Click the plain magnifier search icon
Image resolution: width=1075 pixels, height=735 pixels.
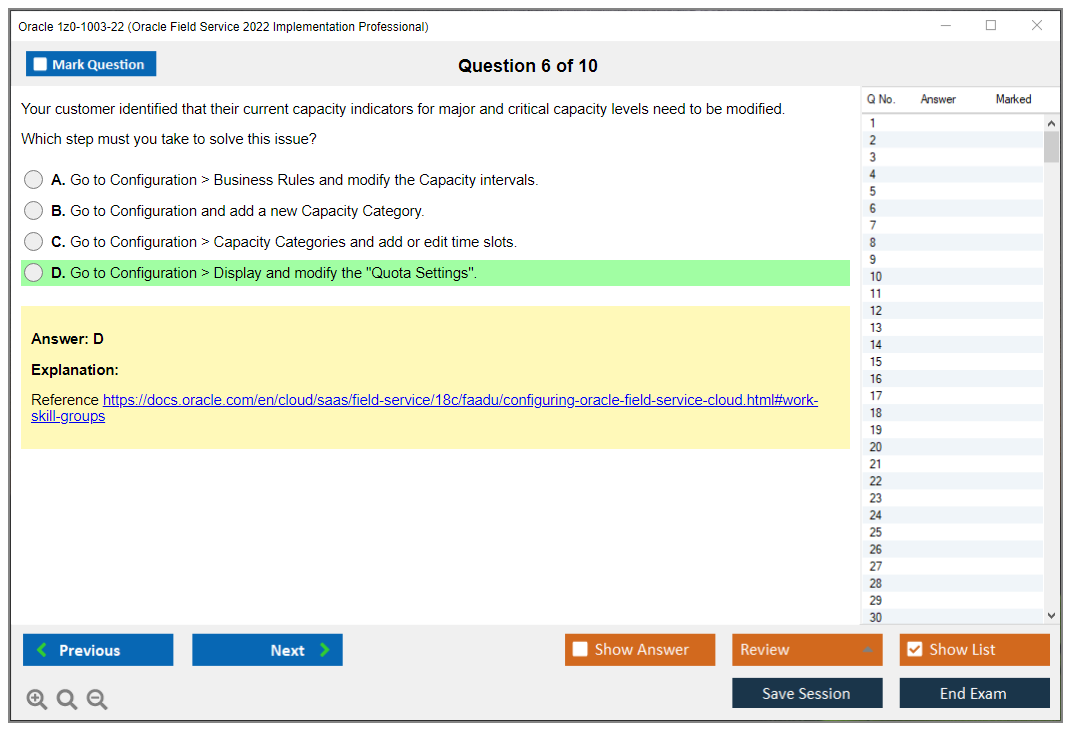66,699
